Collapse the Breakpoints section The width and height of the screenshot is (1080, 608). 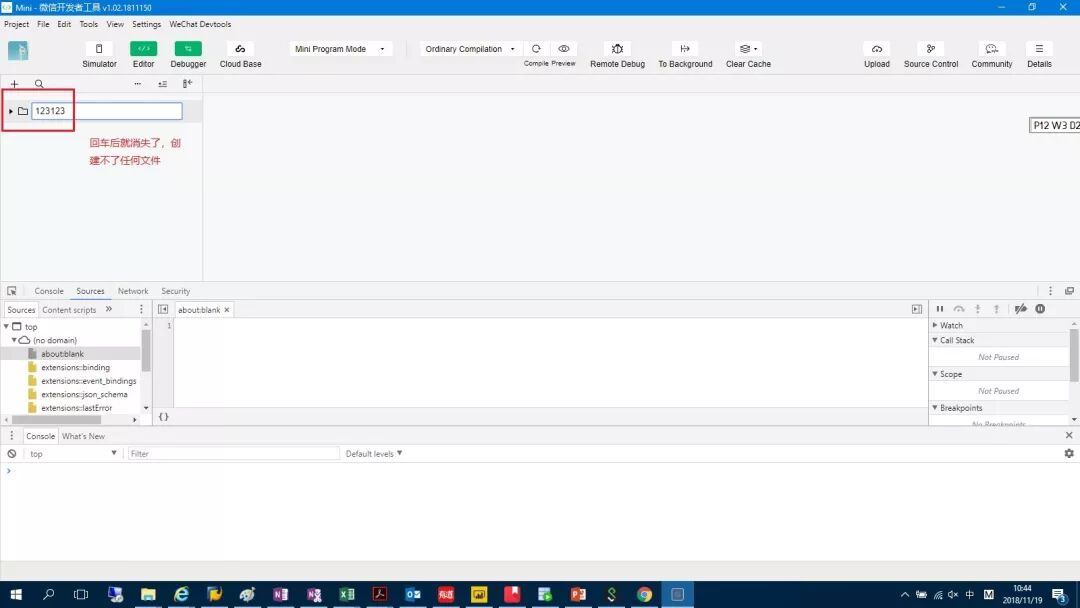pos(935,408)
